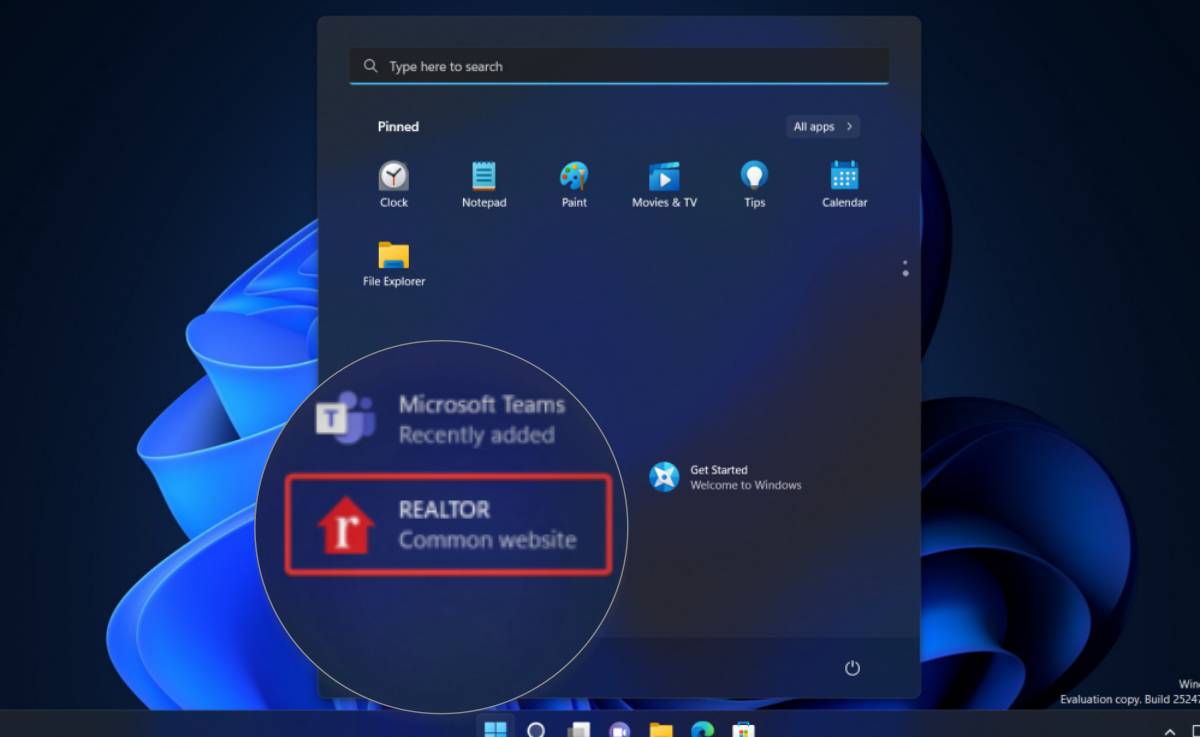
Task: Open Teams Chat from the taskbar
Action: pos(620,728)
